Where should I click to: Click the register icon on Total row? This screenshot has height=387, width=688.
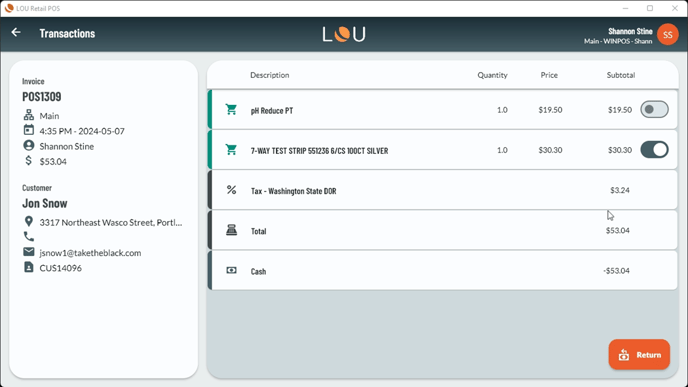231,230
